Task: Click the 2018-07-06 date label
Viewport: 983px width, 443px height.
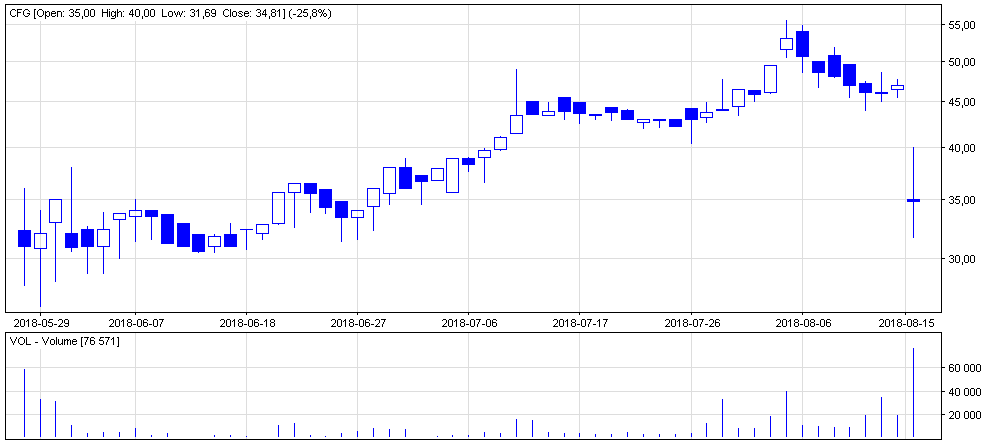Action: [x=468, y=323]
